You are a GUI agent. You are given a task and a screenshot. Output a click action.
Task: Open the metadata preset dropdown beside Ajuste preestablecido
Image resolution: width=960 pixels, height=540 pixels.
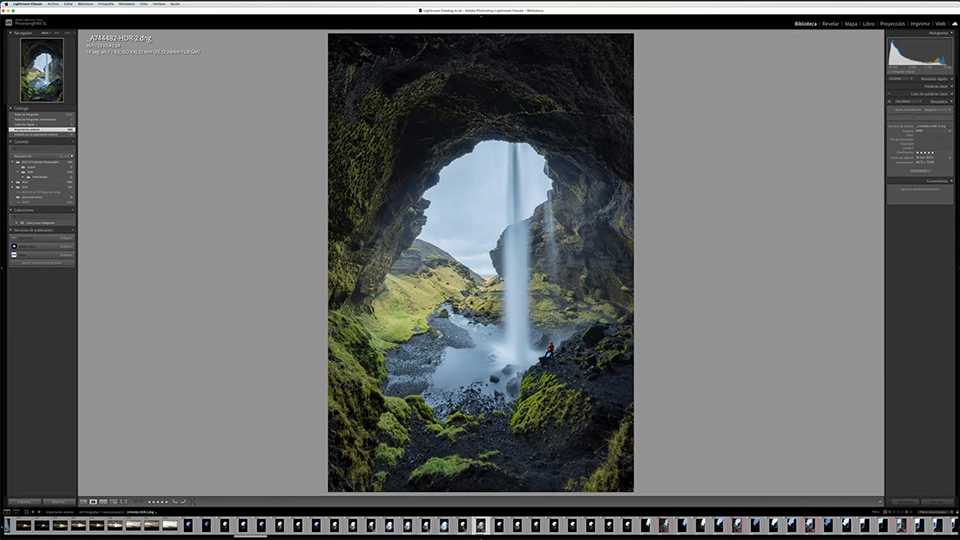(936, 110)
